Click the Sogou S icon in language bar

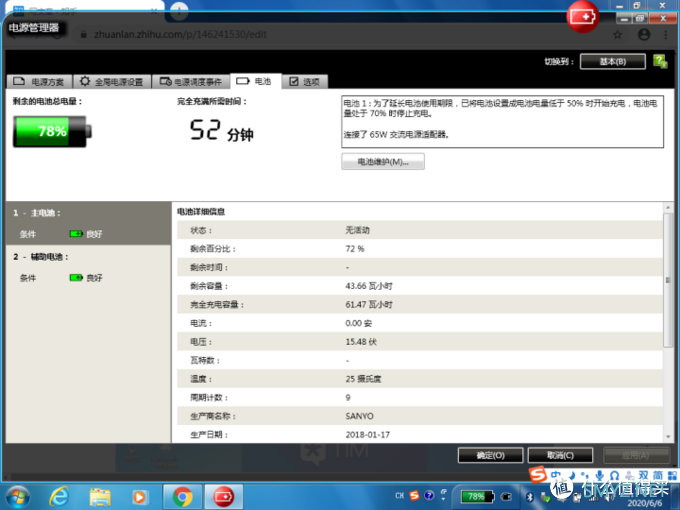(x=414, y=495)
